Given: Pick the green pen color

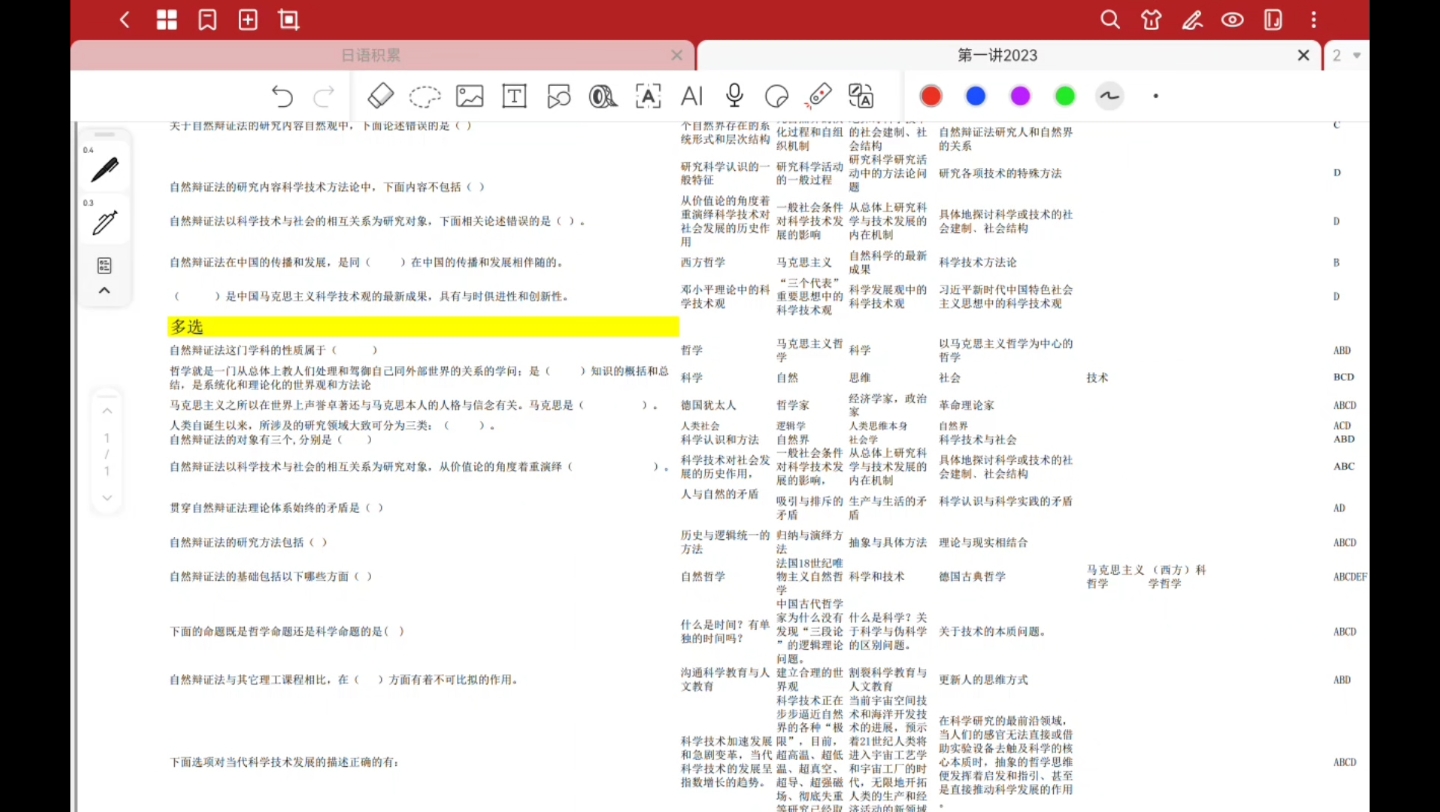Looking at the screenshot, I should (x=1065, y=96).
